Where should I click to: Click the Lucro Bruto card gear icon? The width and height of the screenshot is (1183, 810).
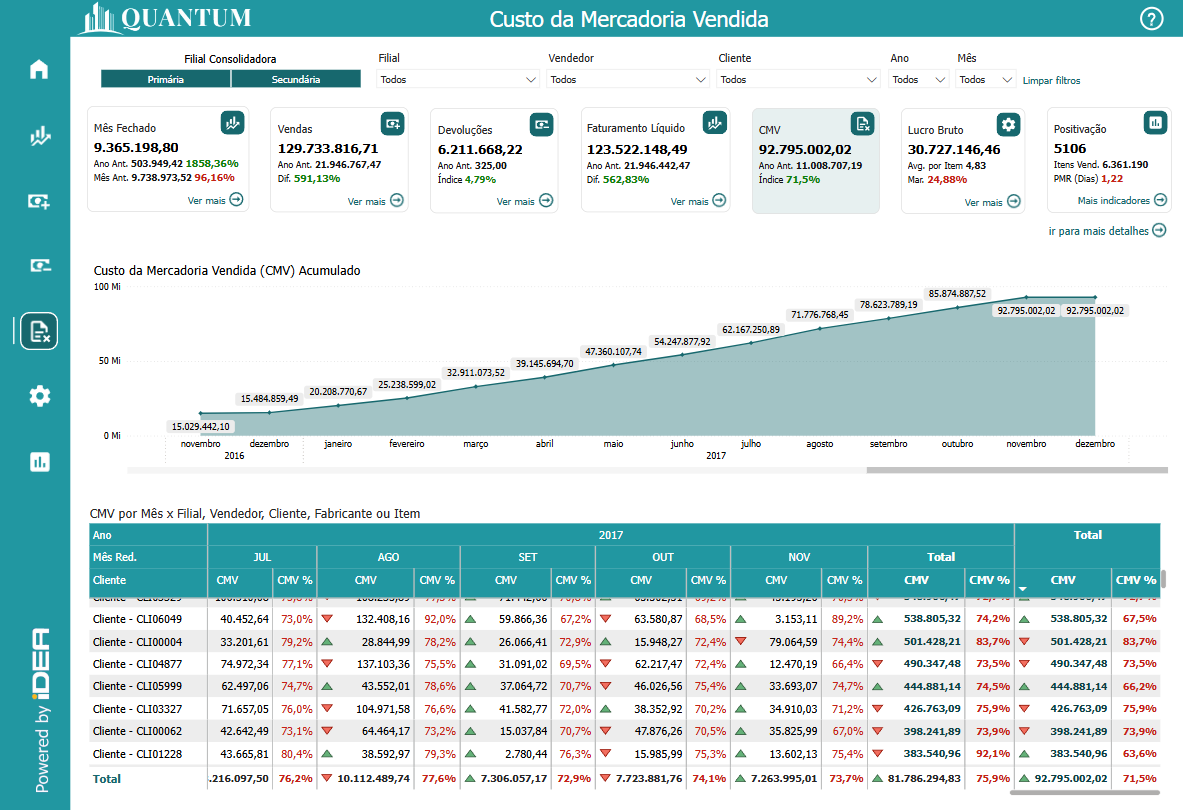(x=1008, y=124)
